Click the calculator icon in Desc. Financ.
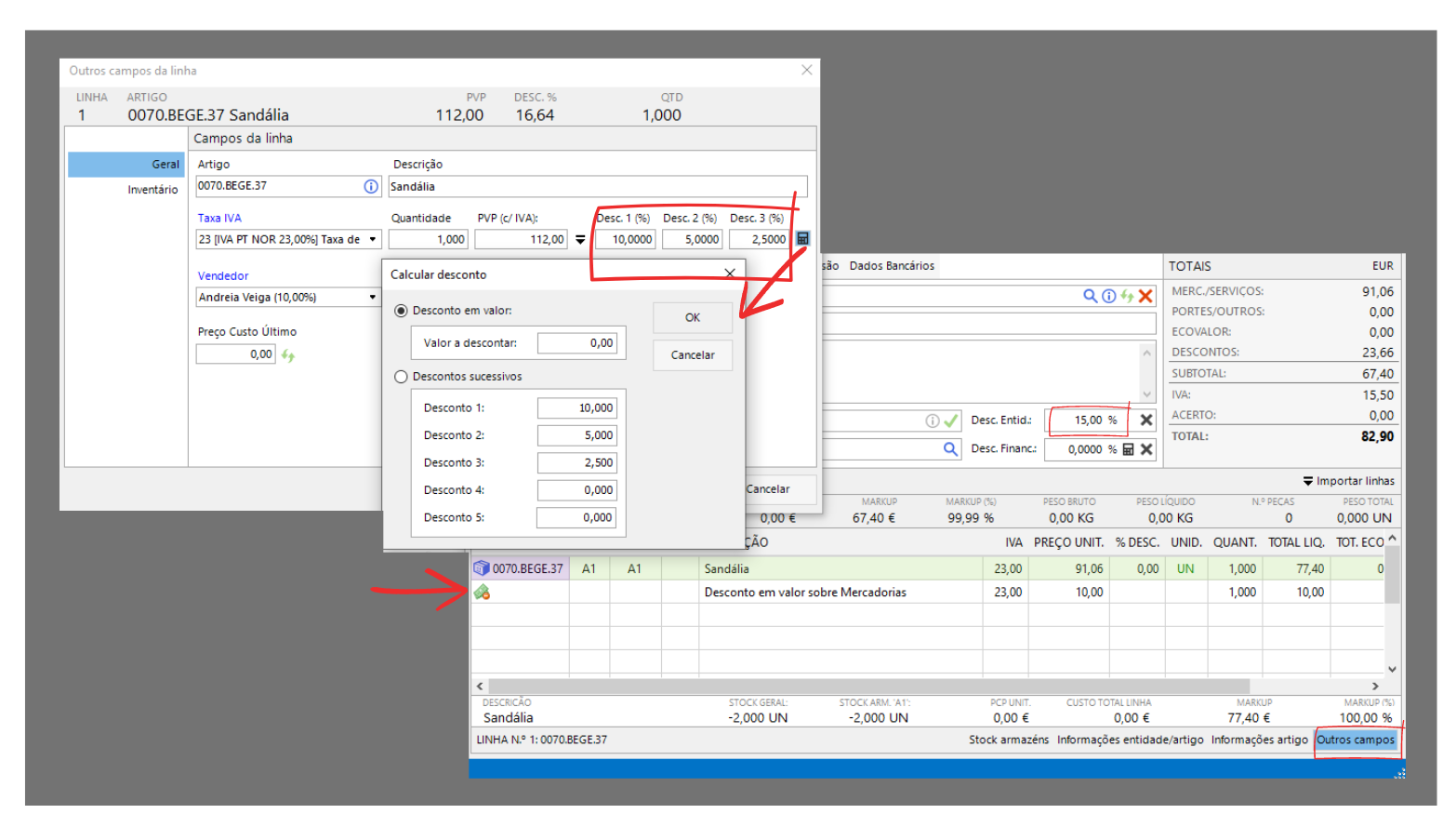The height and width of the screenshot is (827, 1456). (x=1128, y=449)
